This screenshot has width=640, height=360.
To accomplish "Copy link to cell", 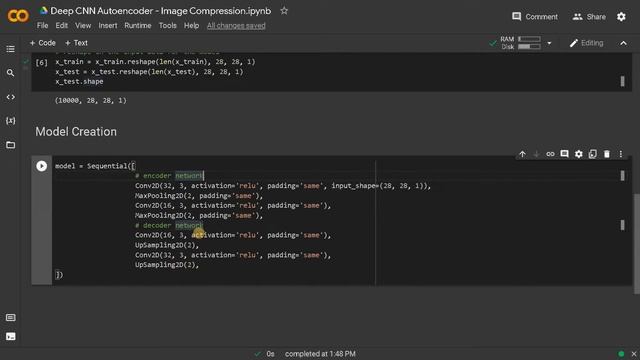I will 550,154.
